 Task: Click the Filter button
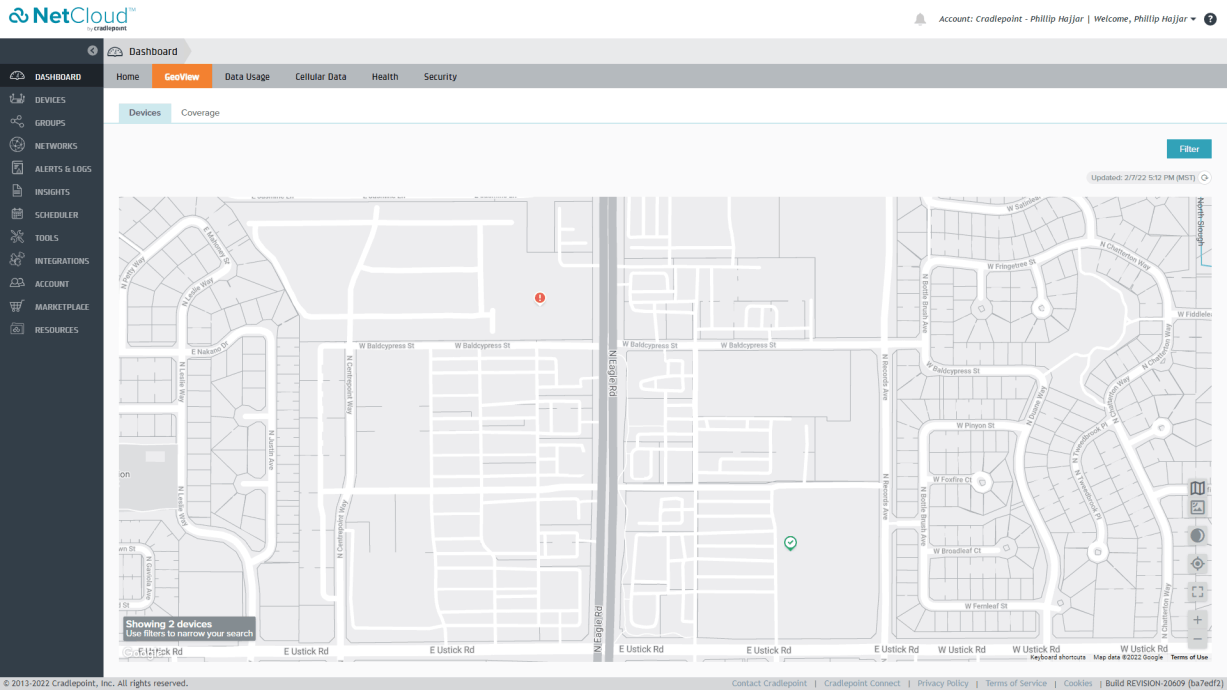click(x=1189, y=149)
